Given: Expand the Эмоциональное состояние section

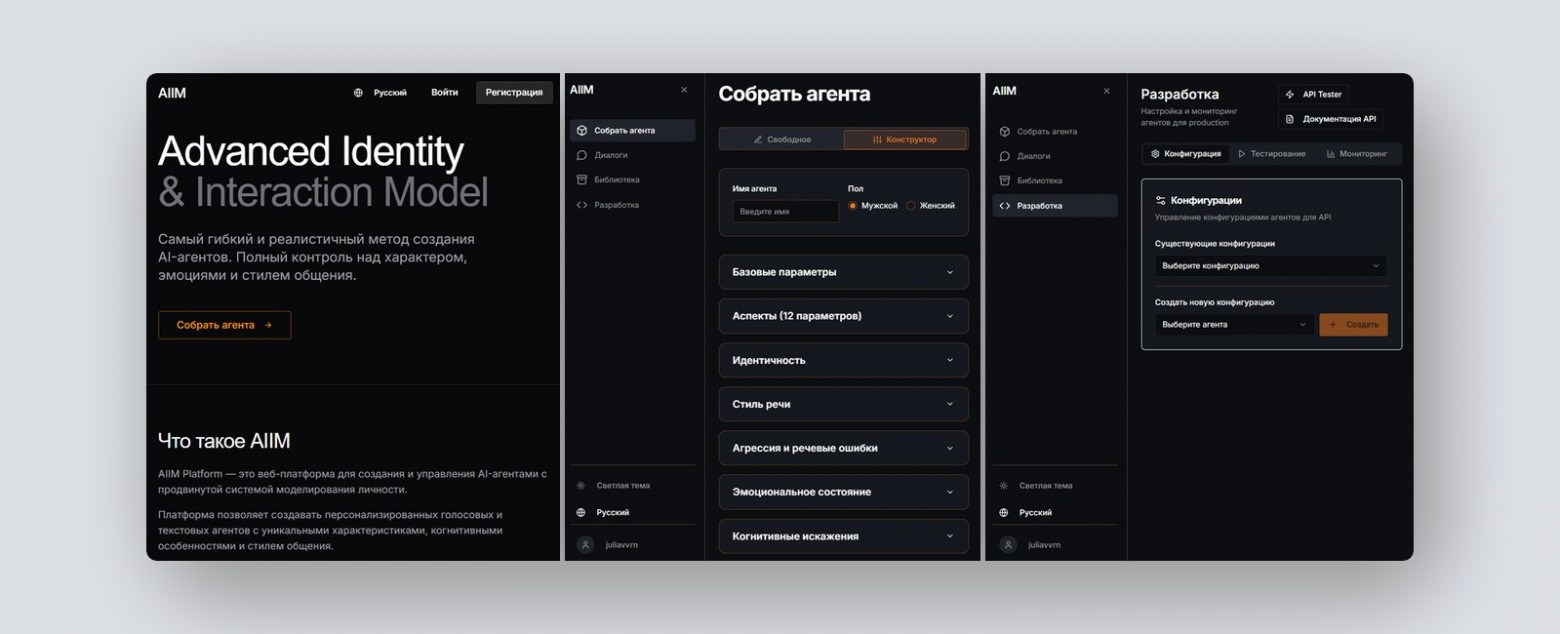Looking at the screenshot, I should (x=843, y=492).
